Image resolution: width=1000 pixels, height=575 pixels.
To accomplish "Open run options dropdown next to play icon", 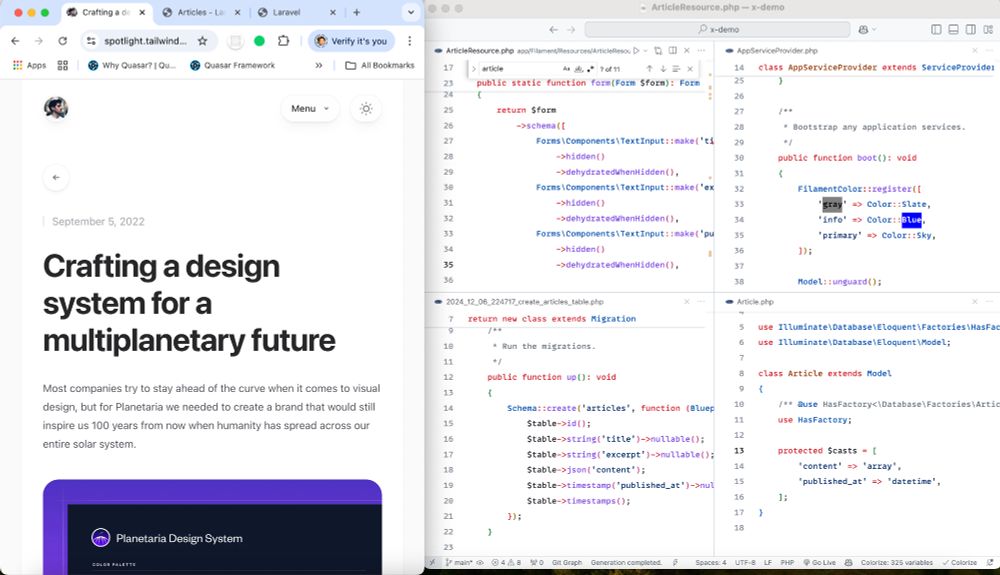I will 645,50.
